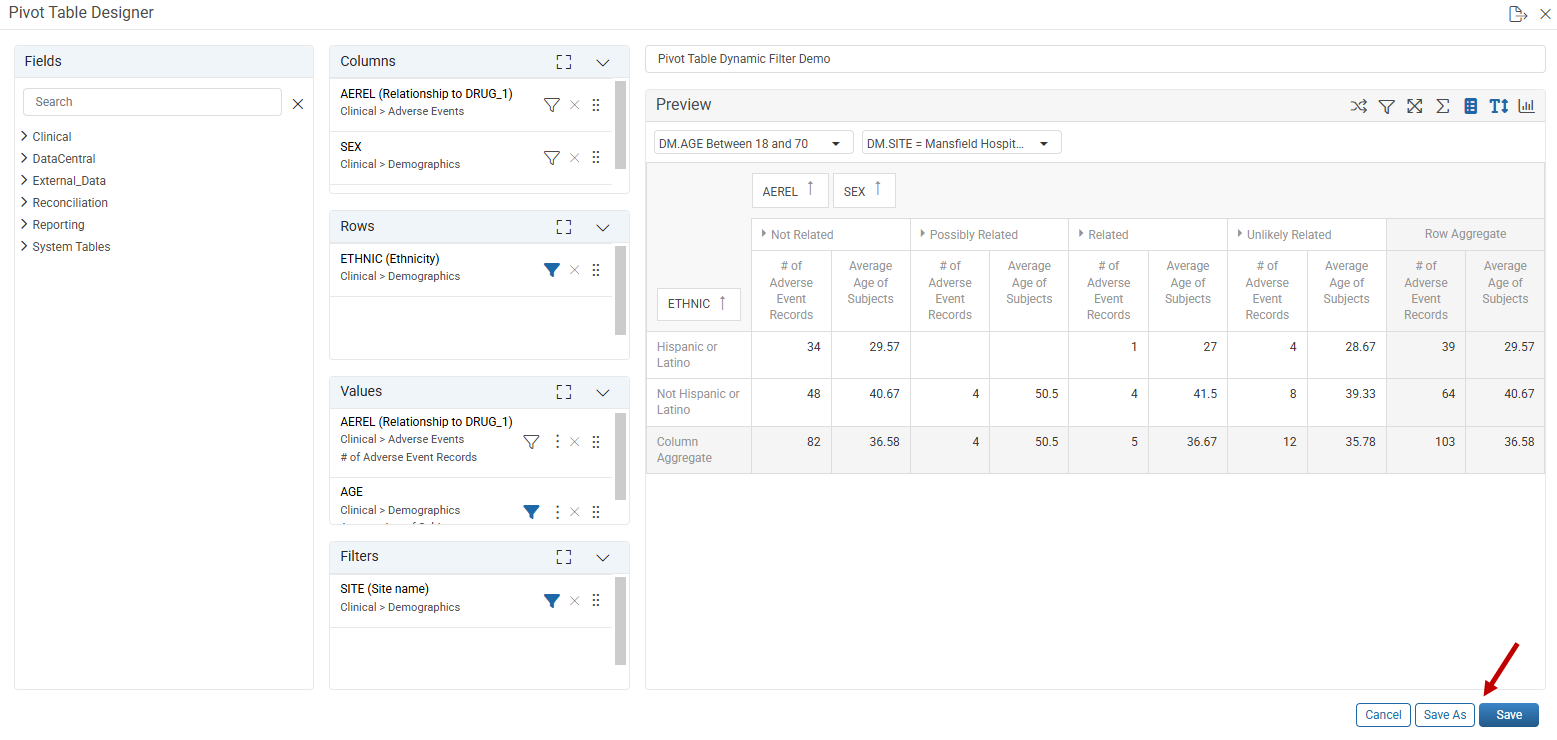This screenshot has width=1557, height=740.
Task: Open the DM.AGE Between 18 and 70 dropdown
Action: pos(754,143)
